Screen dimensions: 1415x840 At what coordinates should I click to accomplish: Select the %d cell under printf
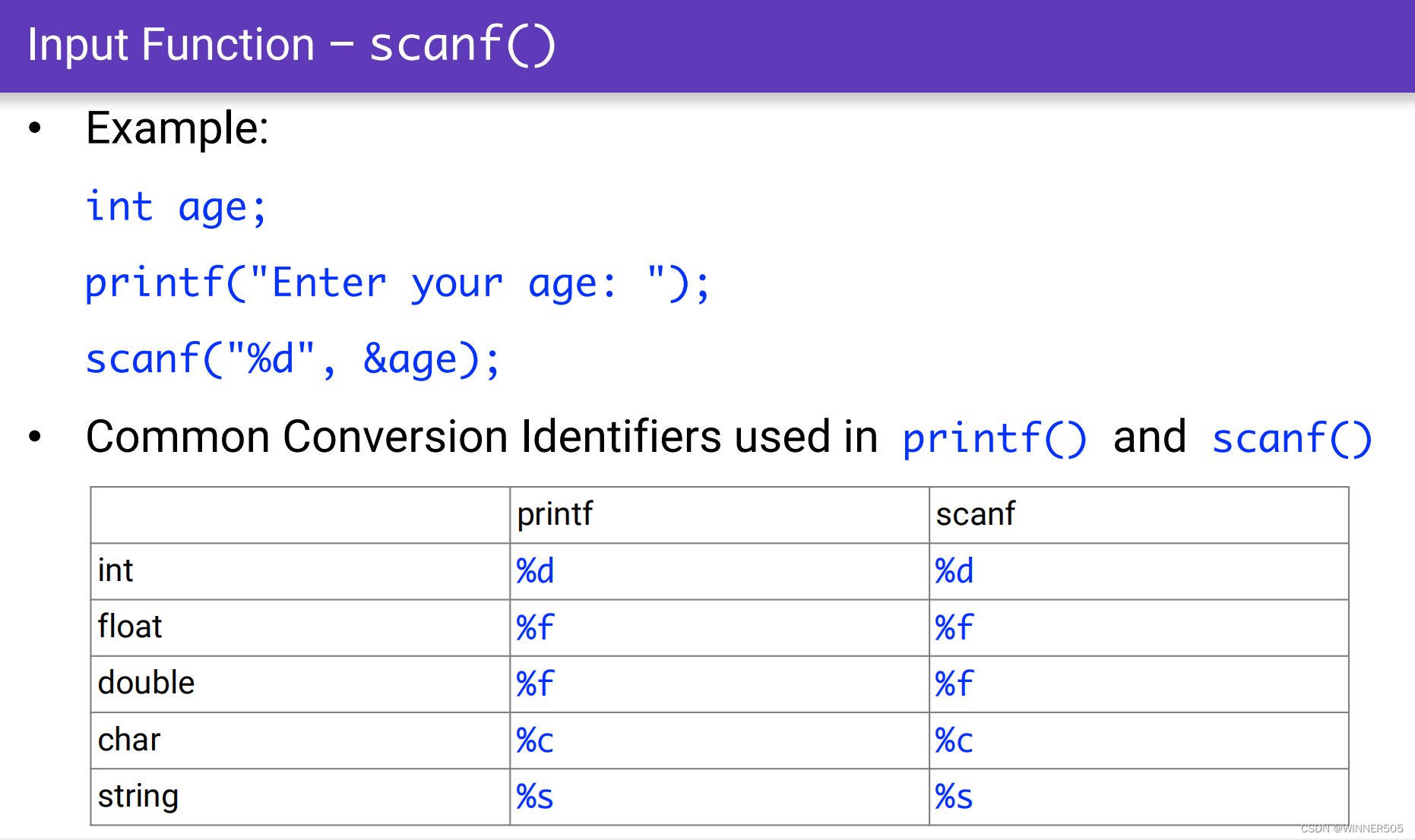pos(719,571)
